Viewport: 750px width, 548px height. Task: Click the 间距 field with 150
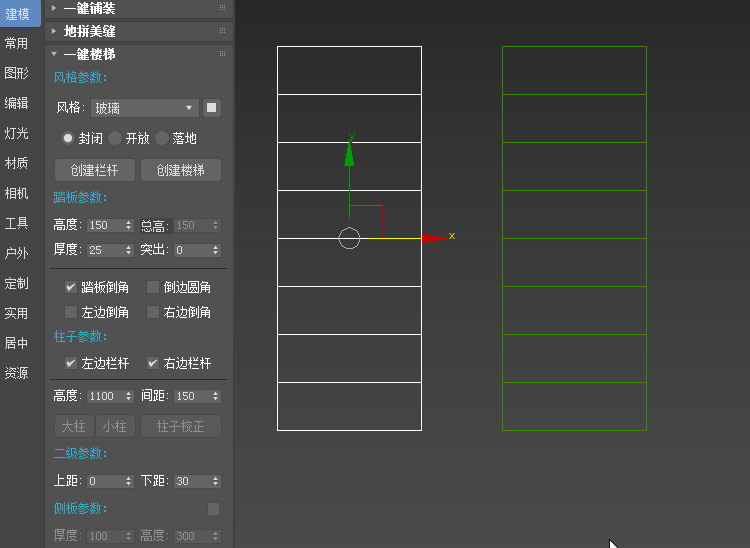point(192,396)
